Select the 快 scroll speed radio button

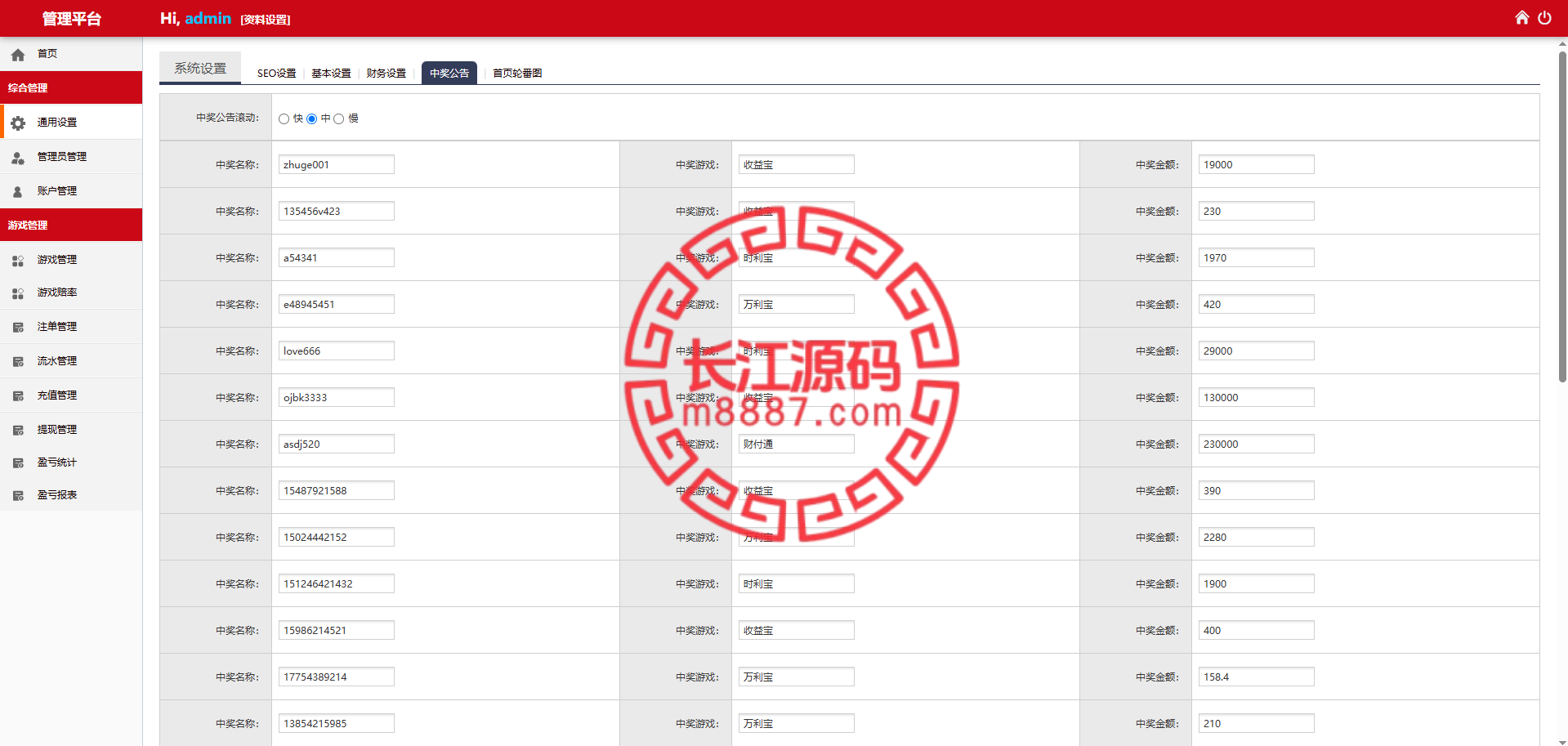coord(284,119)
